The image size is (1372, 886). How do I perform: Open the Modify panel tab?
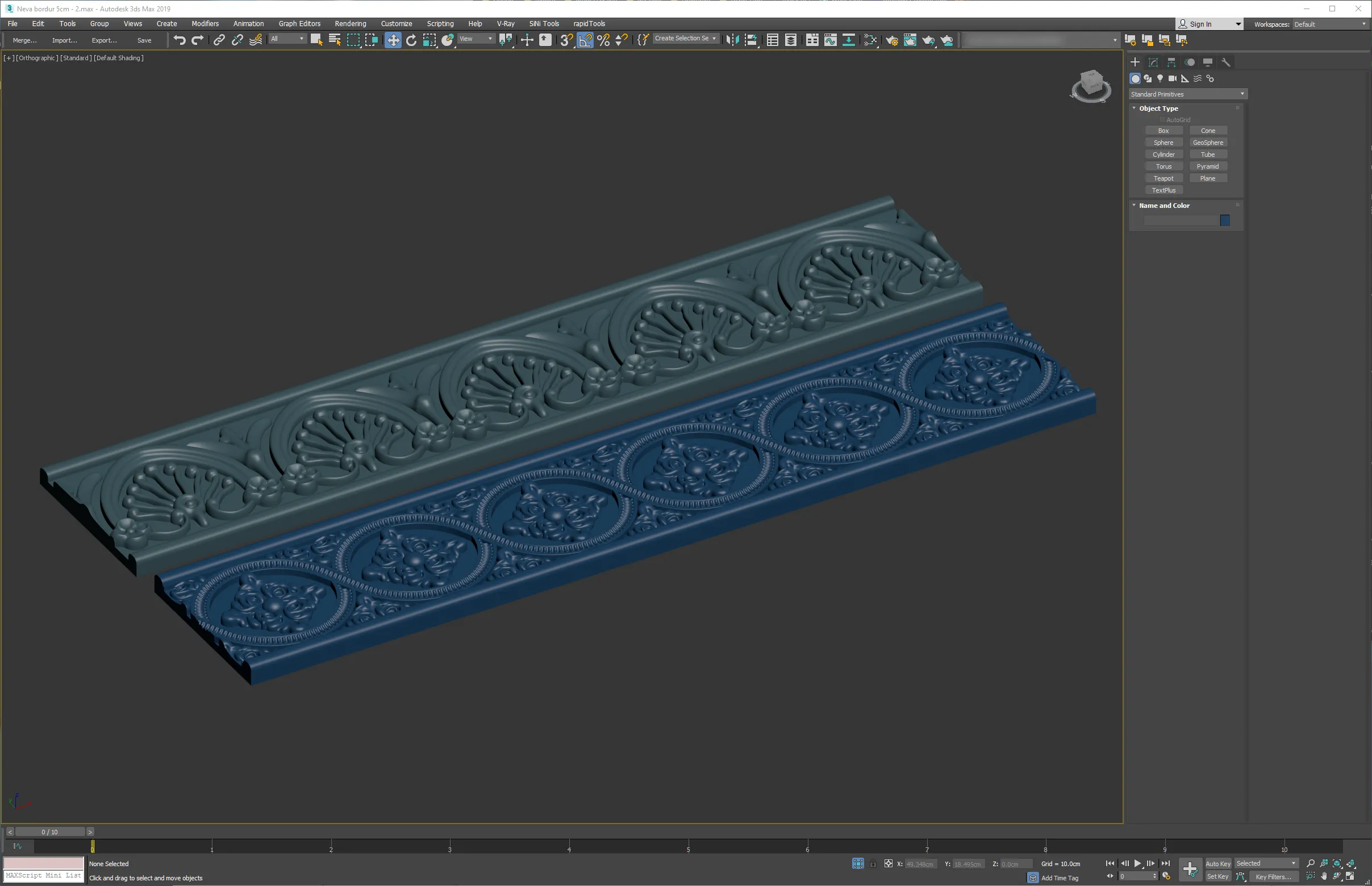[1153, 62]
